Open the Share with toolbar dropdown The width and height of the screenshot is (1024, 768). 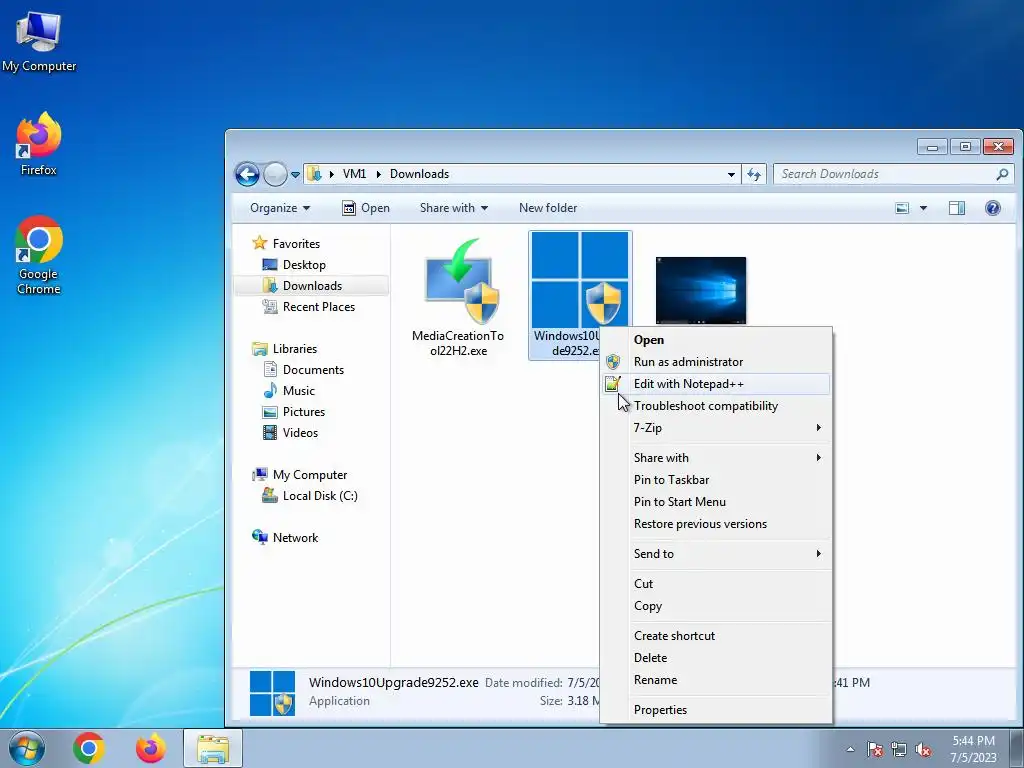(454, 208)
